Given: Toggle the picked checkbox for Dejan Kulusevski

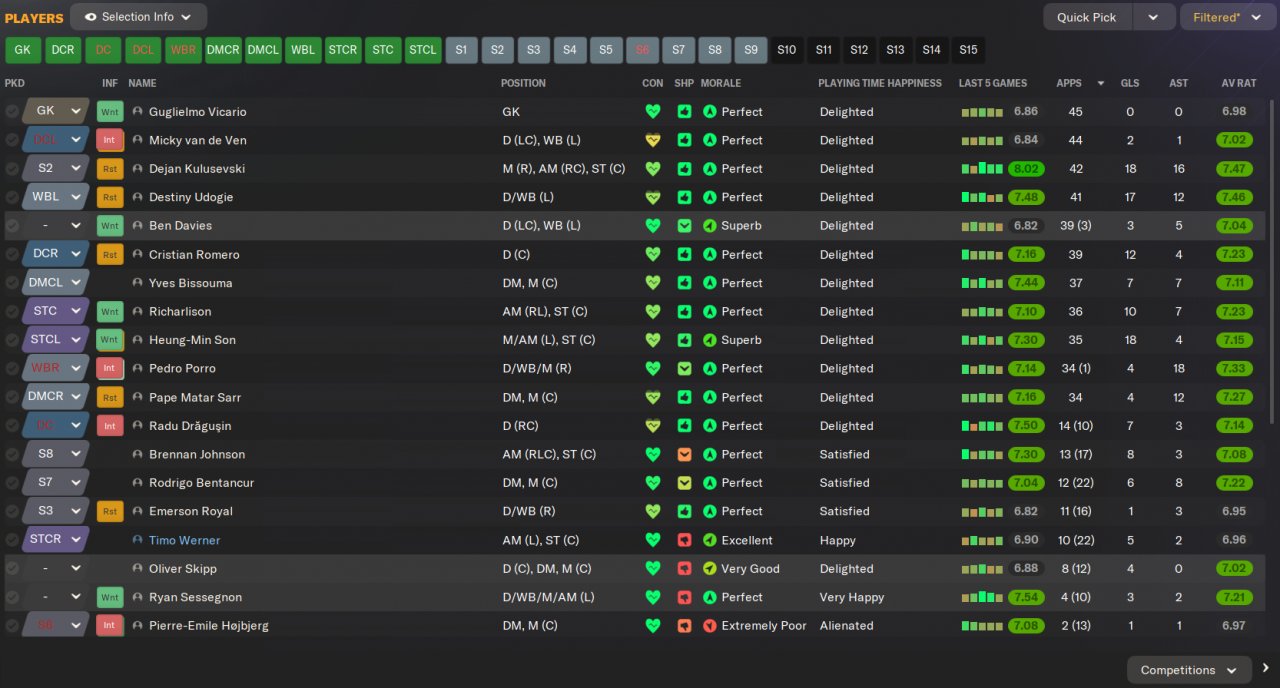Looking at the screenshot, I should pyautogui.click(x=12, y=169).
